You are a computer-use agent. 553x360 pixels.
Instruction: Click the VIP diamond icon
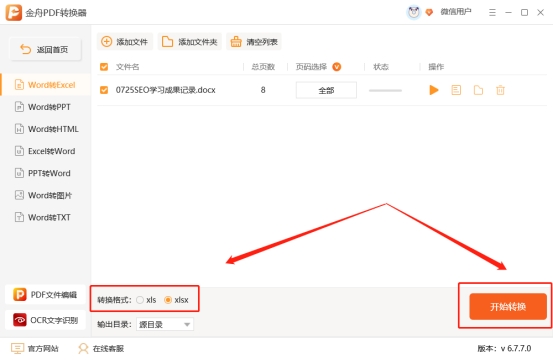pyautogui.click(x=429, y=13)
